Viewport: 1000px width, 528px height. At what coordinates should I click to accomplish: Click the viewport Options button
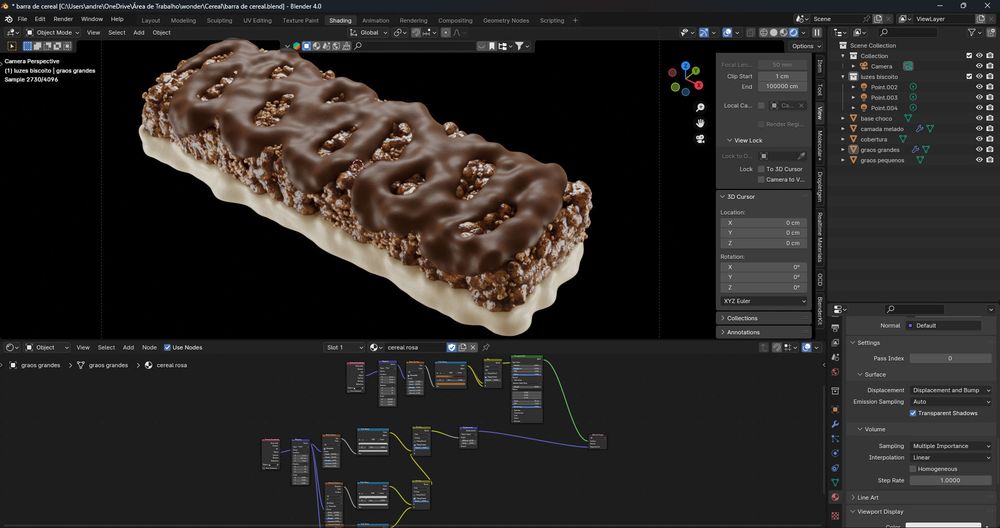coord(803,46)
